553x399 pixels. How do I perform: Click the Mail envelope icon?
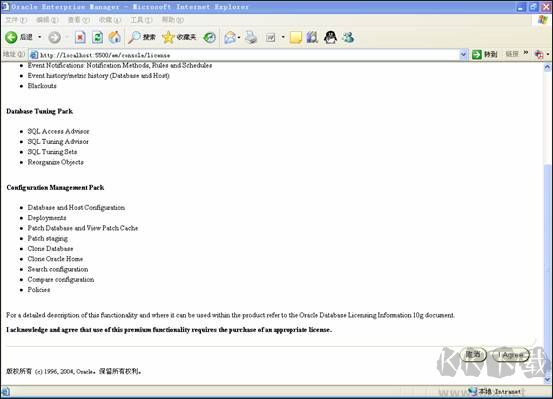(x=230, y=37)
